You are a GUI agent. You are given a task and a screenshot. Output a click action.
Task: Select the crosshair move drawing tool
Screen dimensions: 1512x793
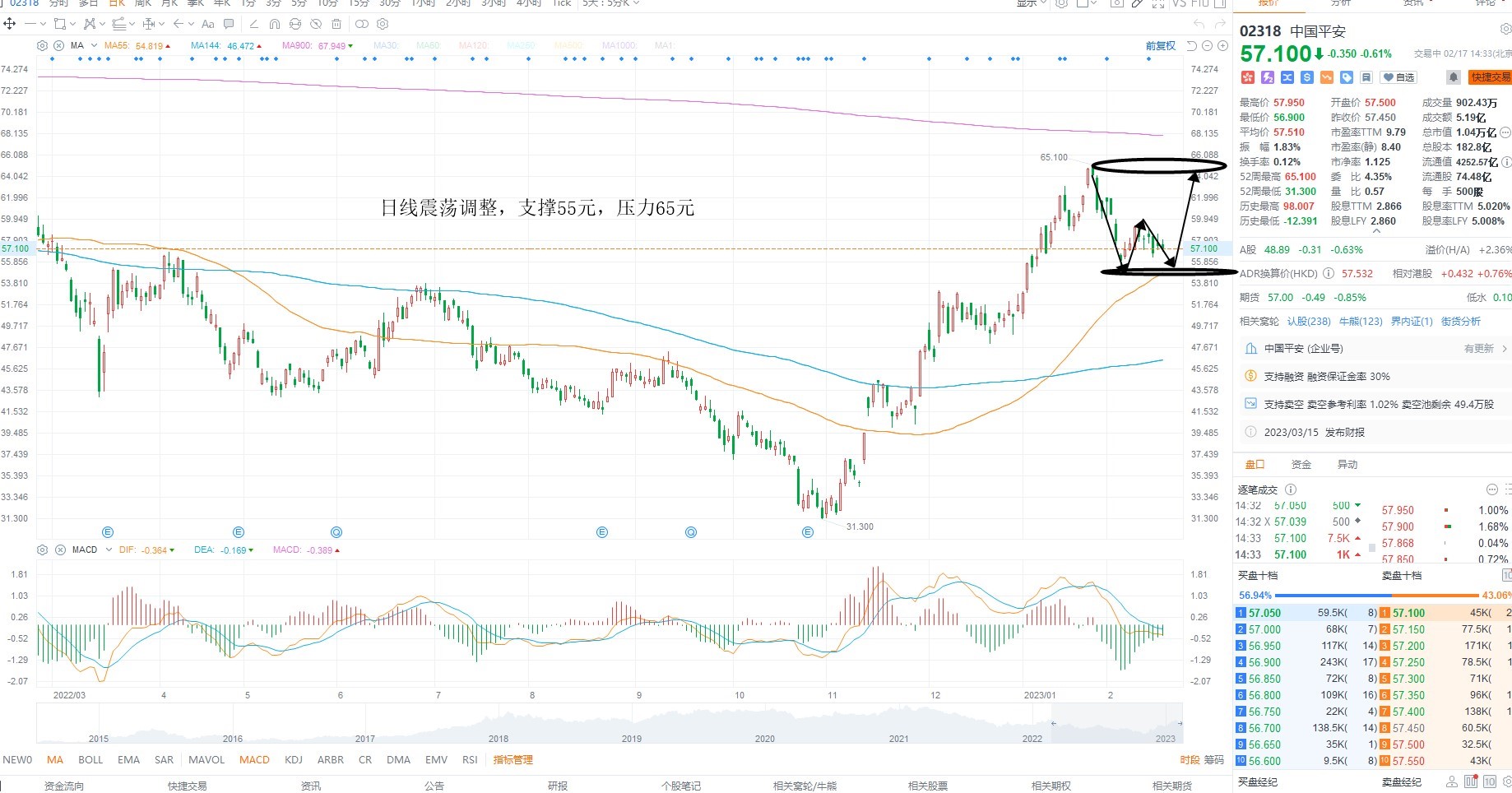(9, 24)
